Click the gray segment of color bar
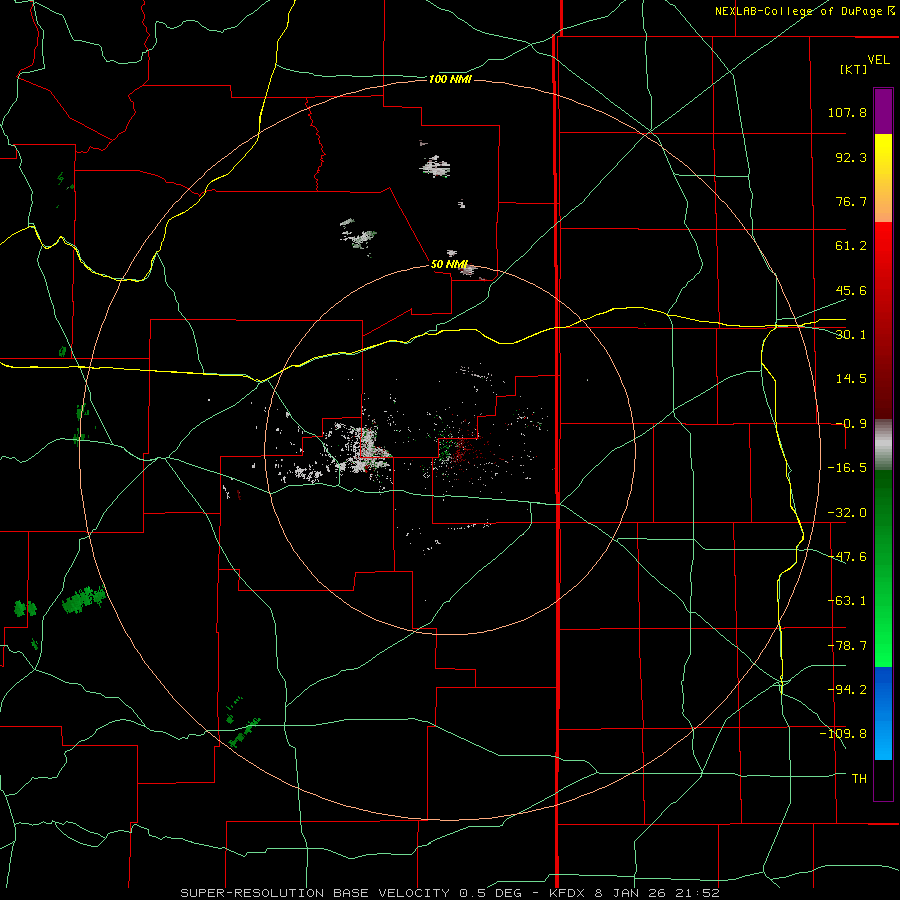The width and height of the screenshot is (900, 900). (x=883, y=445)
